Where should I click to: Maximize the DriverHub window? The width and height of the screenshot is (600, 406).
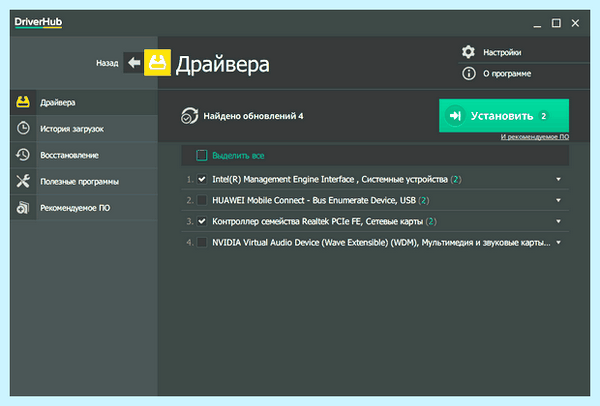click(556, 23)
